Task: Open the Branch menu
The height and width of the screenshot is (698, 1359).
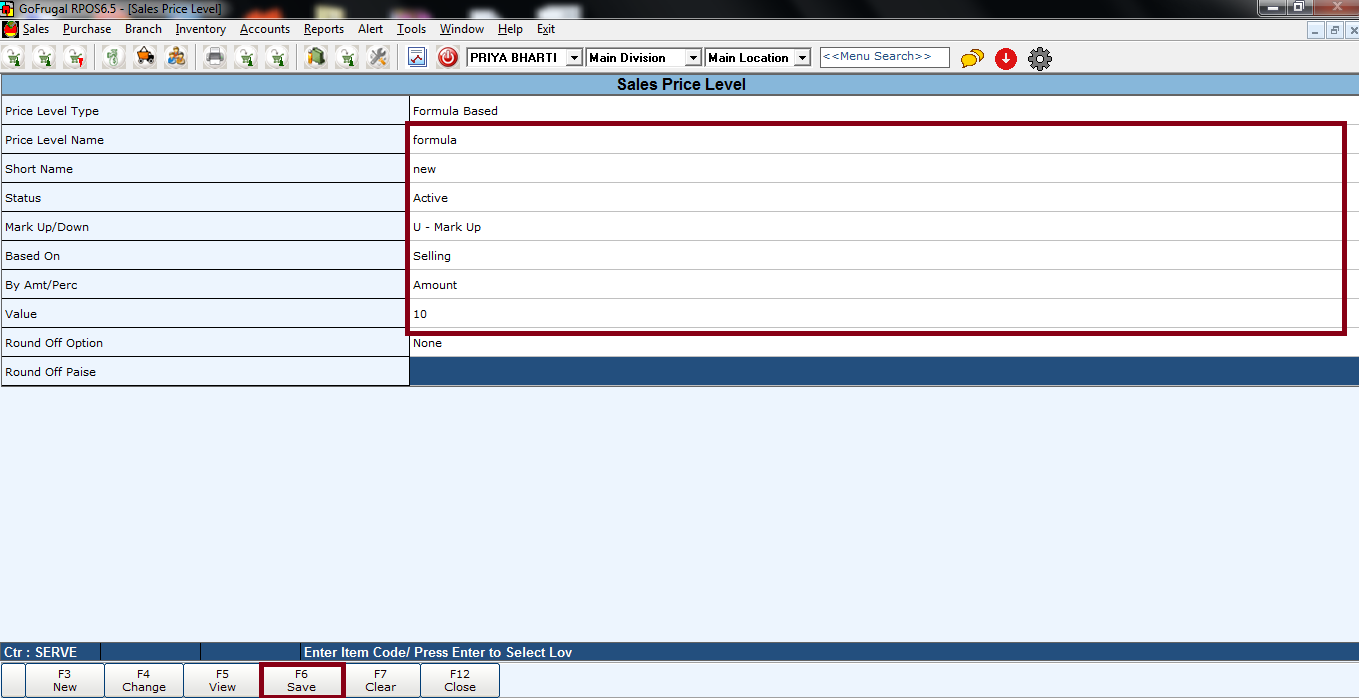Action: click(x=143, y=29)
